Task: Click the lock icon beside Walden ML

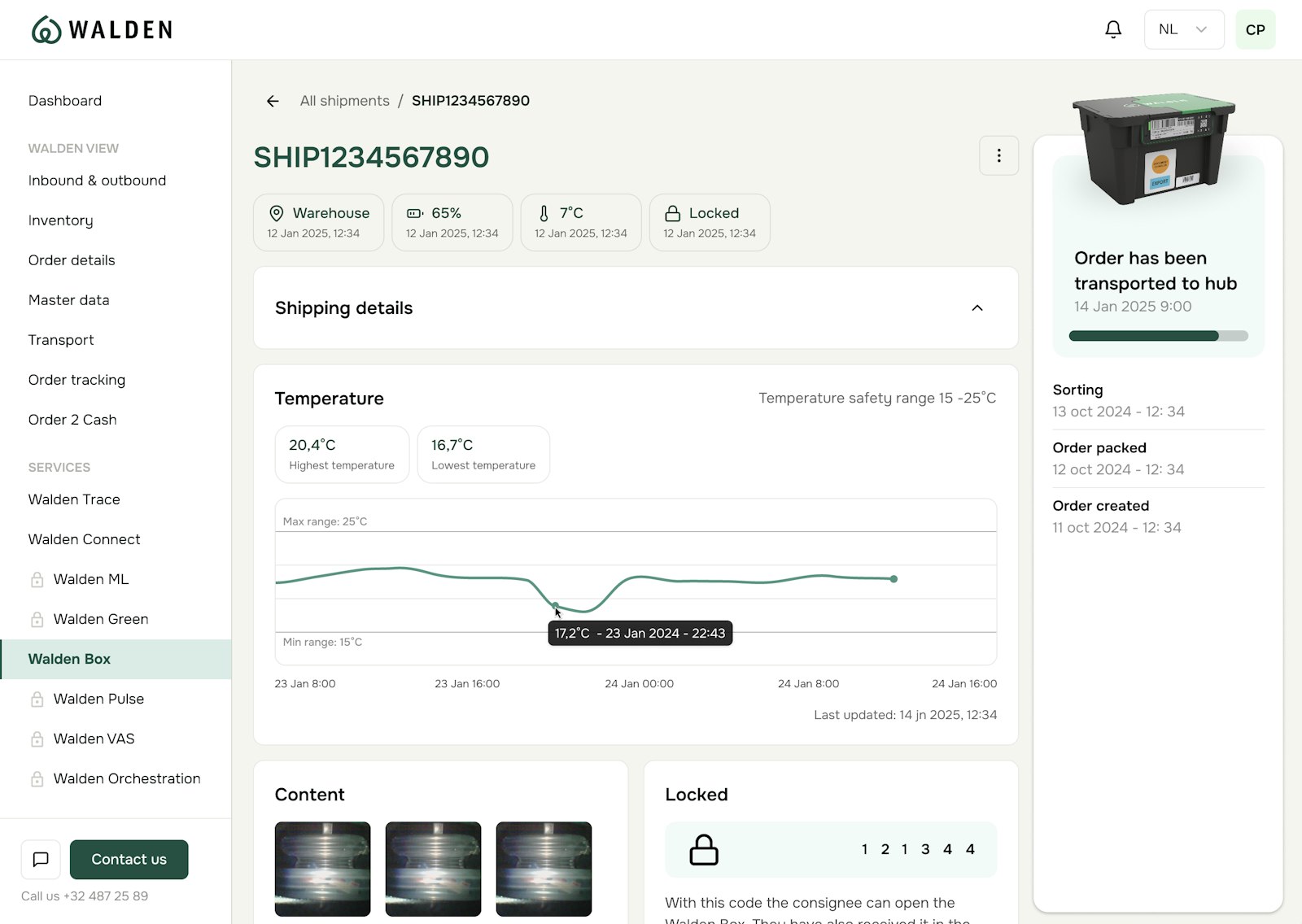Action: pyautogui.click(x=37, y=580)
